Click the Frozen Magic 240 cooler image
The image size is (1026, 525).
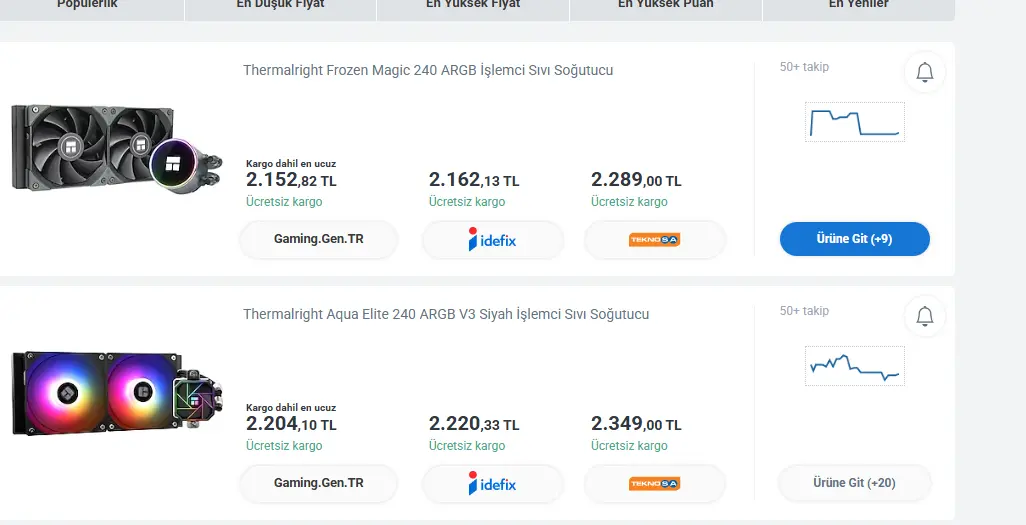click(117, 149)
